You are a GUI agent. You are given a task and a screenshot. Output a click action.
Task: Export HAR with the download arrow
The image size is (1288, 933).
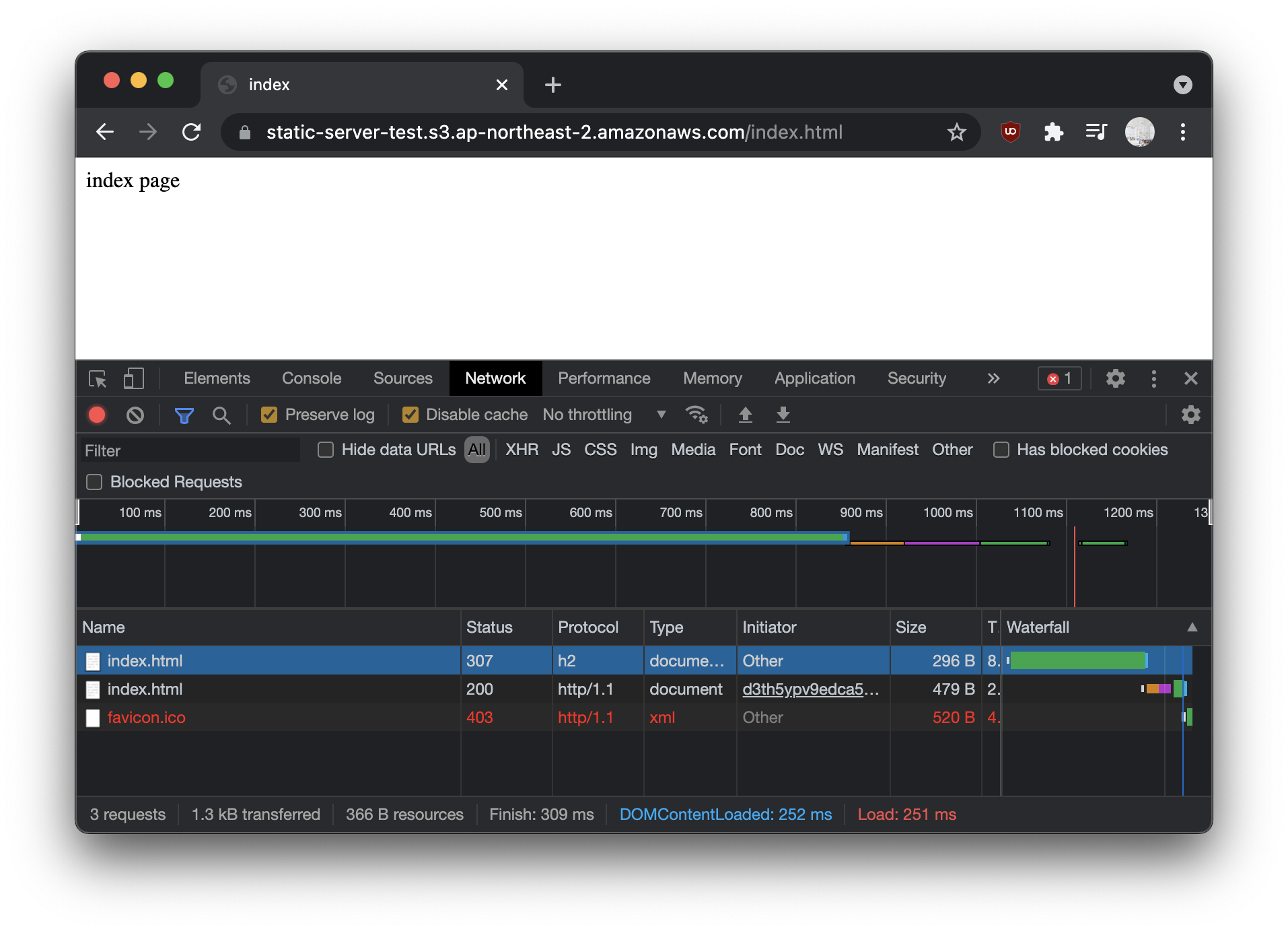783,415
